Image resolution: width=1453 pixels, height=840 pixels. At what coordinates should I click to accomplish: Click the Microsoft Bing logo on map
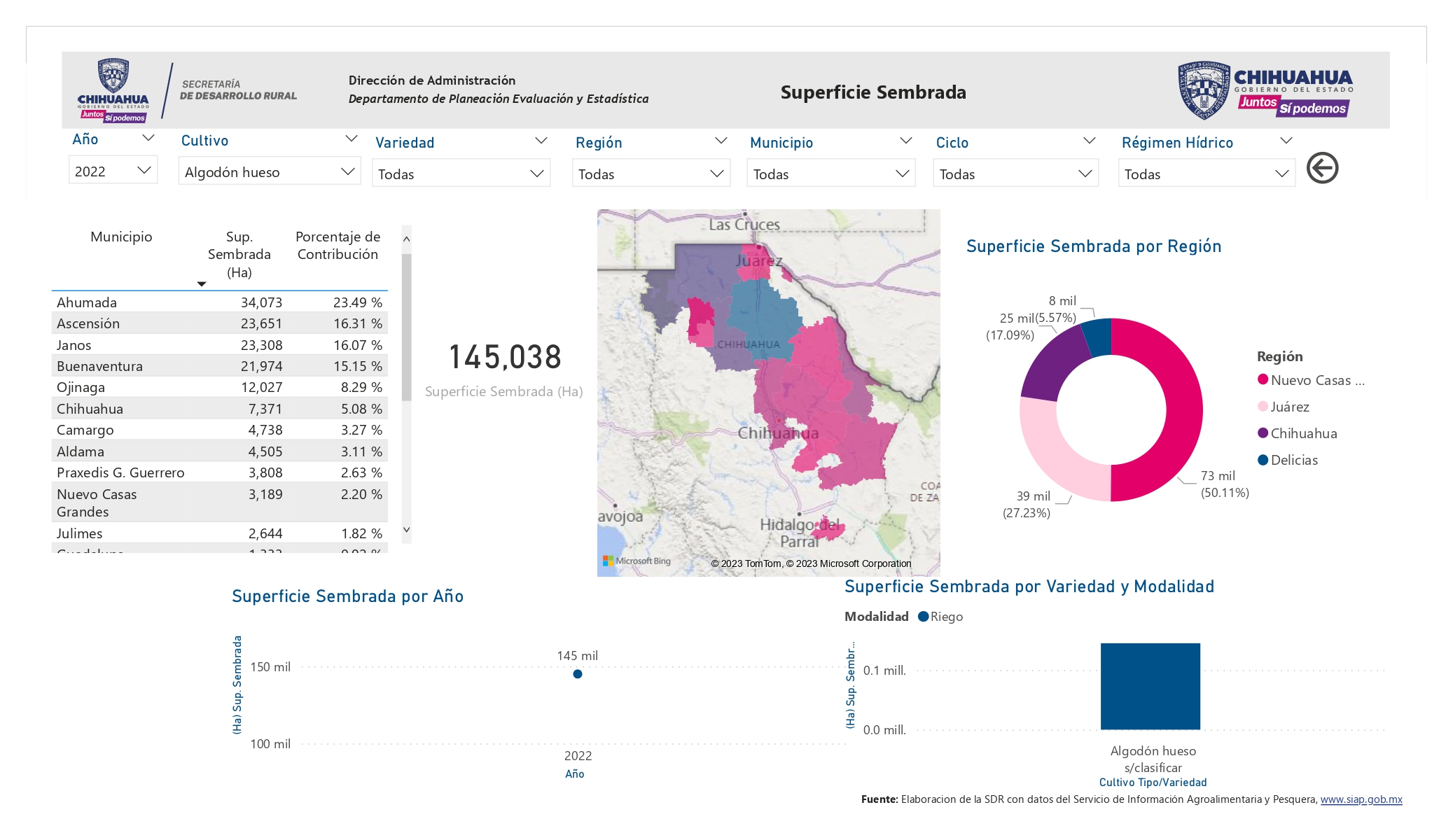tap(637, 561)
